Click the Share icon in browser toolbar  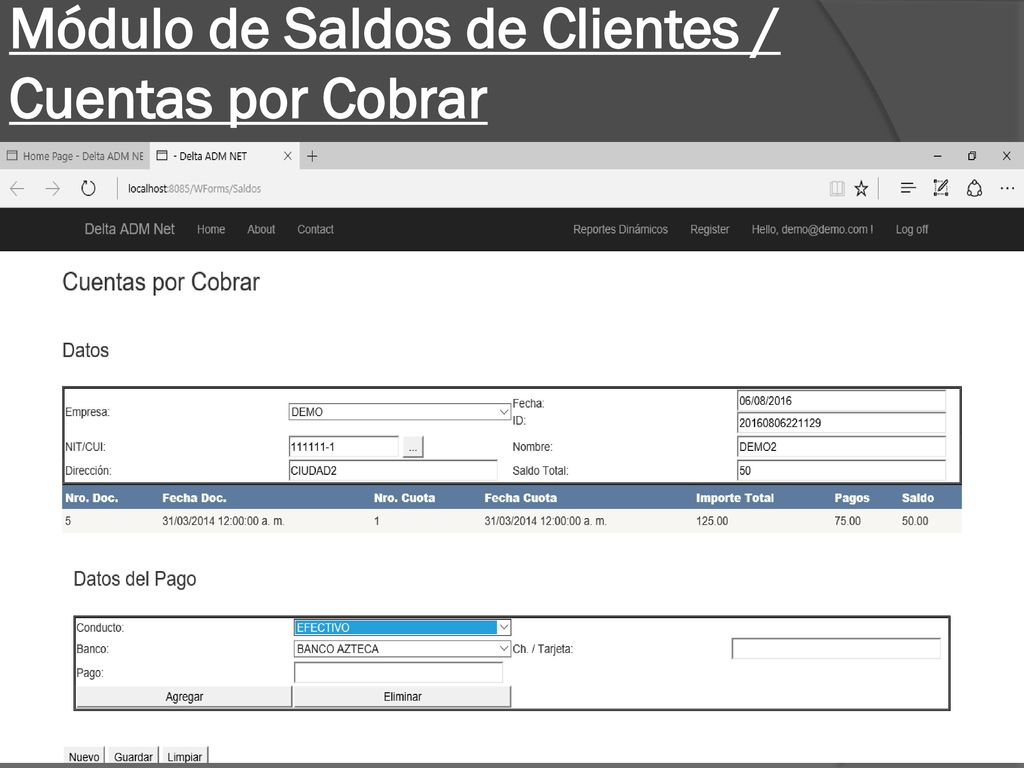pos(974,189)
